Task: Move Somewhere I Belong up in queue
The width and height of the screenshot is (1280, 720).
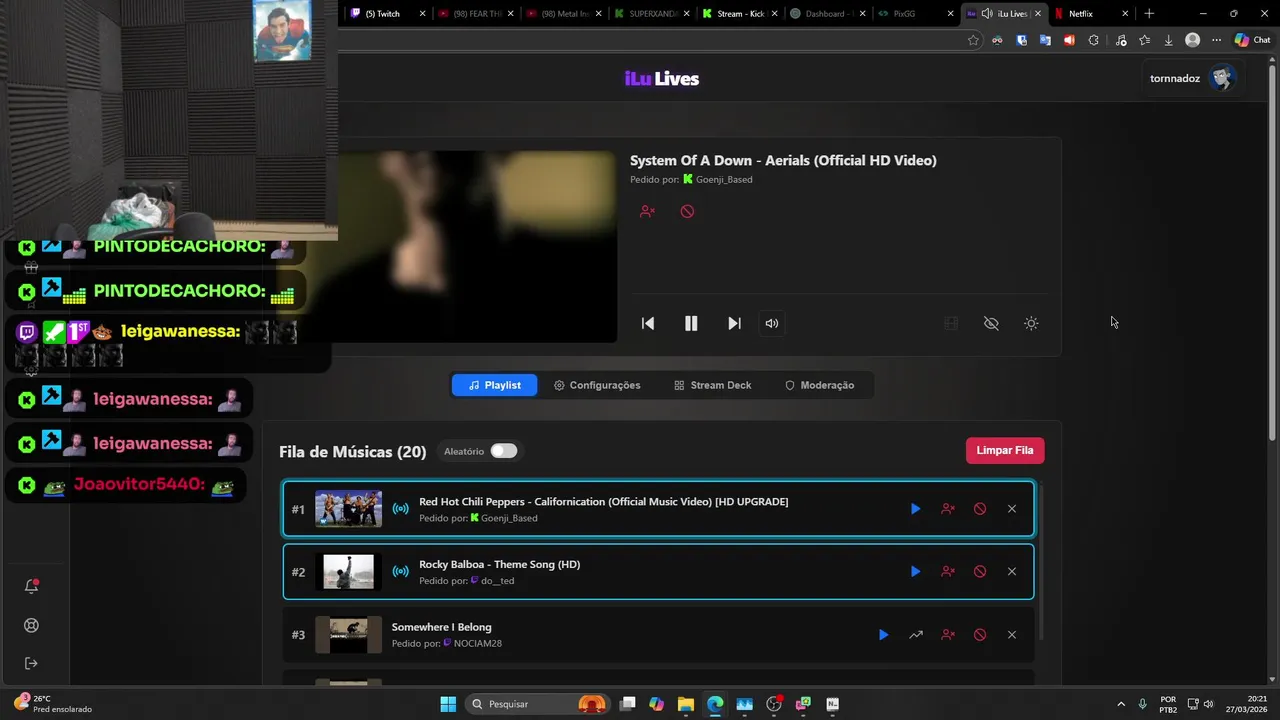Action: pyautogui.click(x=916, y=635)
